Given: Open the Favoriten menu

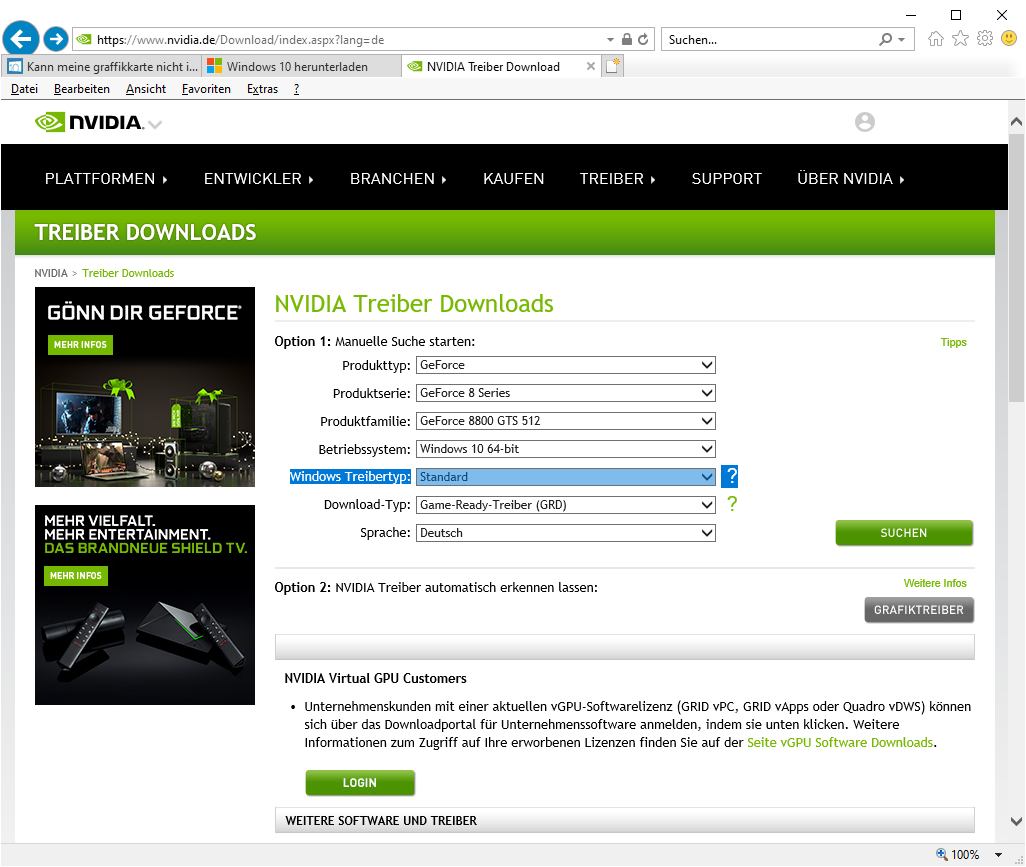Looking at the screenshot, I should (206, 89).
